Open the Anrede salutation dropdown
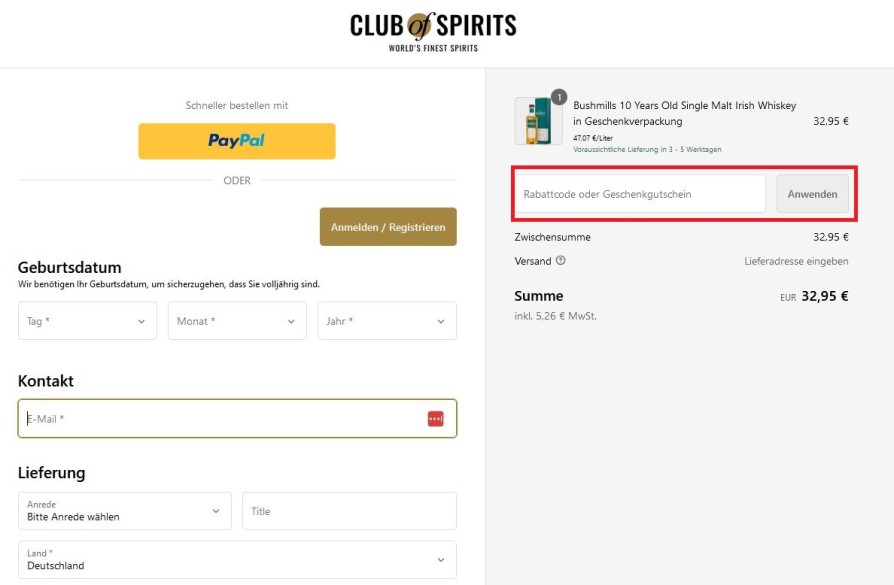Image resolution: width=894 pixels, height=585 pixels. click(x=124, y=511)
